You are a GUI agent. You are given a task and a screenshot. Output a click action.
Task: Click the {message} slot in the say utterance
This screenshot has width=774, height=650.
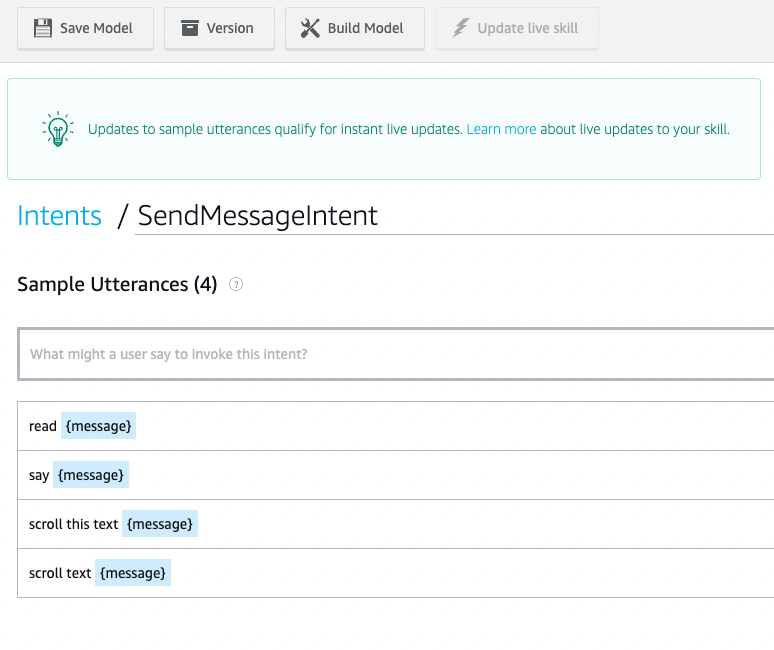(91, 475)
